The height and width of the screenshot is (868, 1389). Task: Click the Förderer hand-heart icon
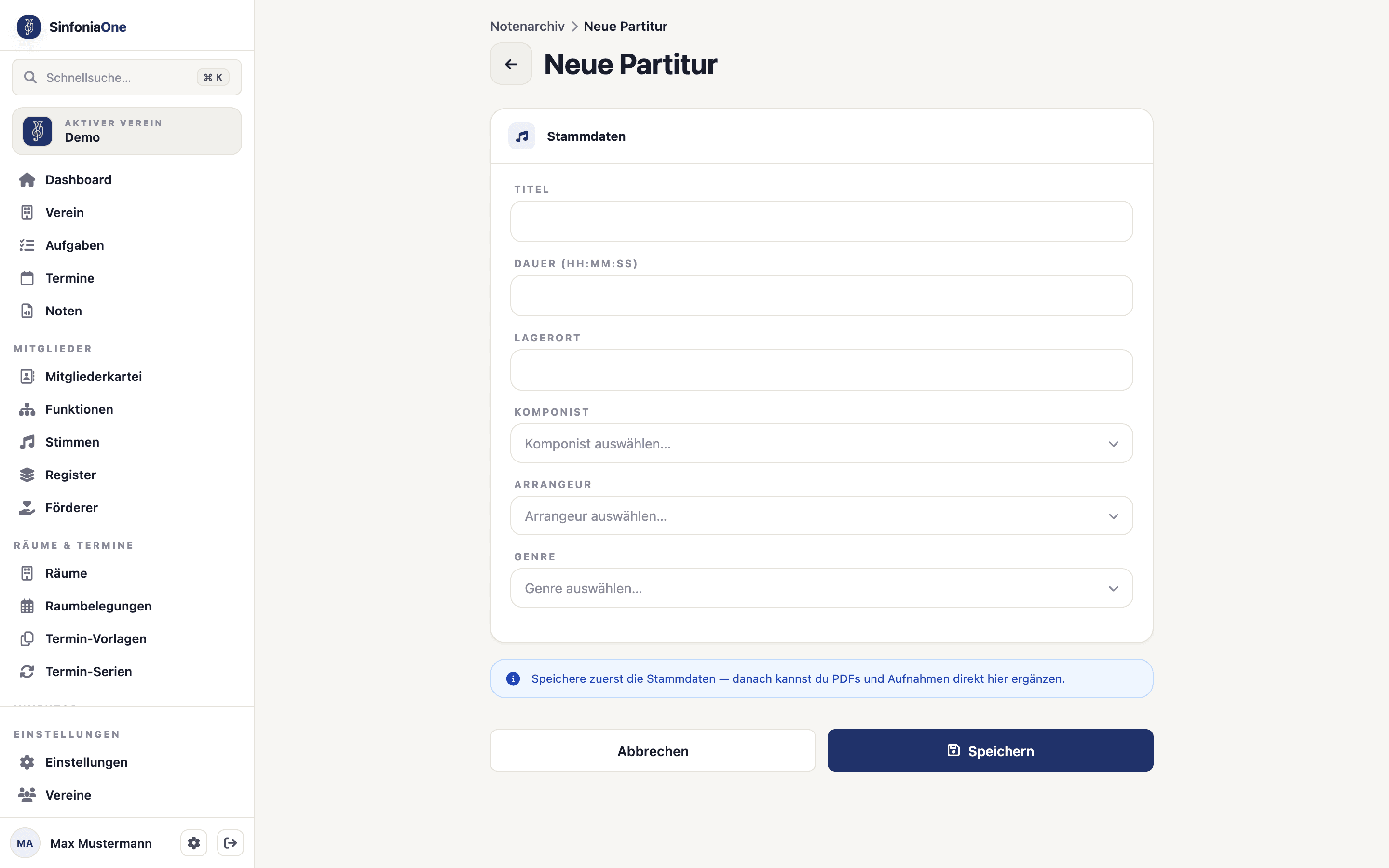click(27, 507)
